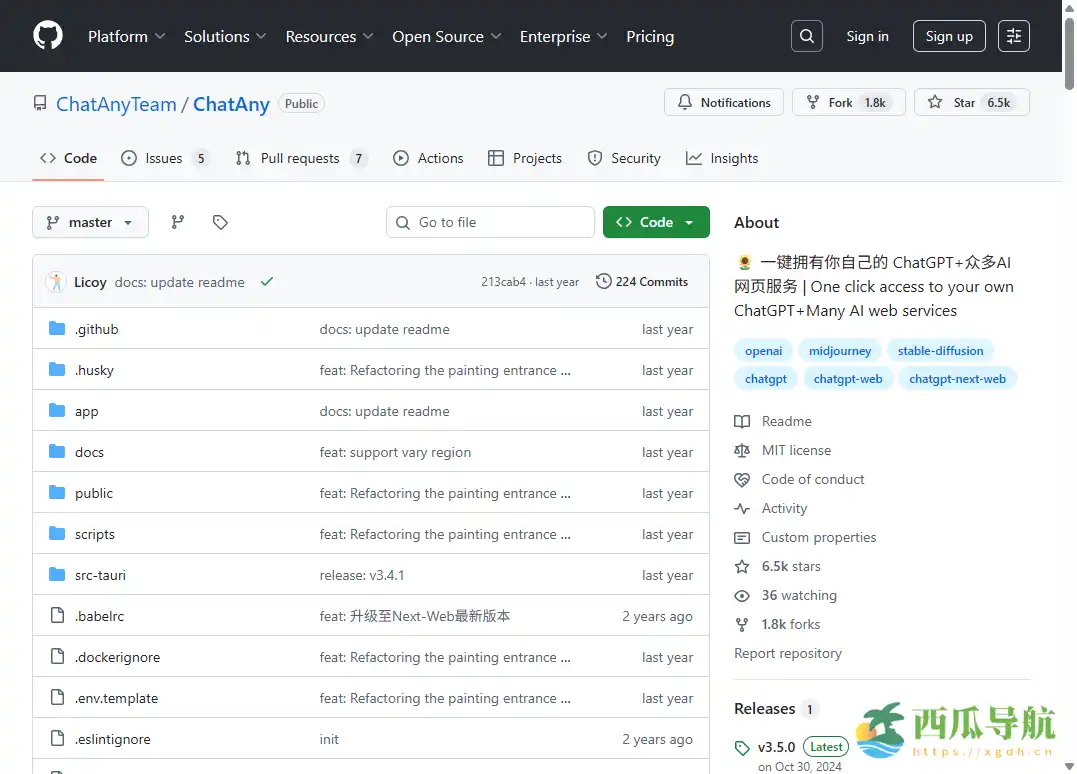1077x774 pixels.
Task: Toggle Notifications for the repository
Action: click(x=724, y=102)
